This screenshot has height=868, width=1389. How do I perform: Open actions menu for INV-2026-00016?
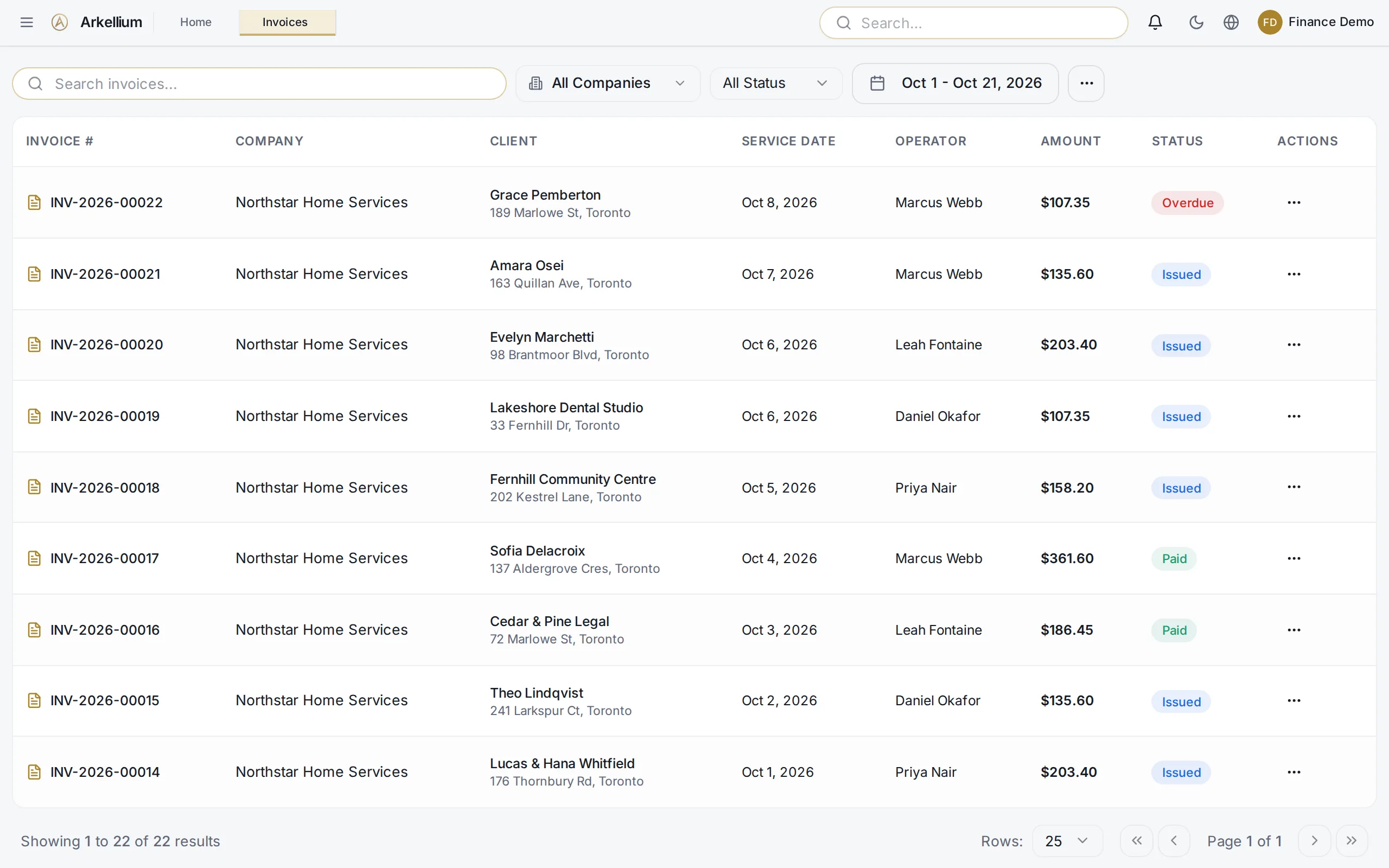tap(1294, 630)
